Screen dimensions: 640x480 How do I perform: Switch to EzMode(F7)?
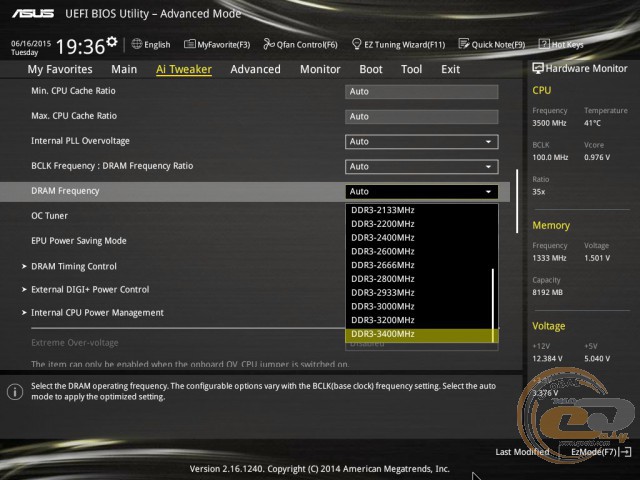pyautogui.click(x=601, y=452)
